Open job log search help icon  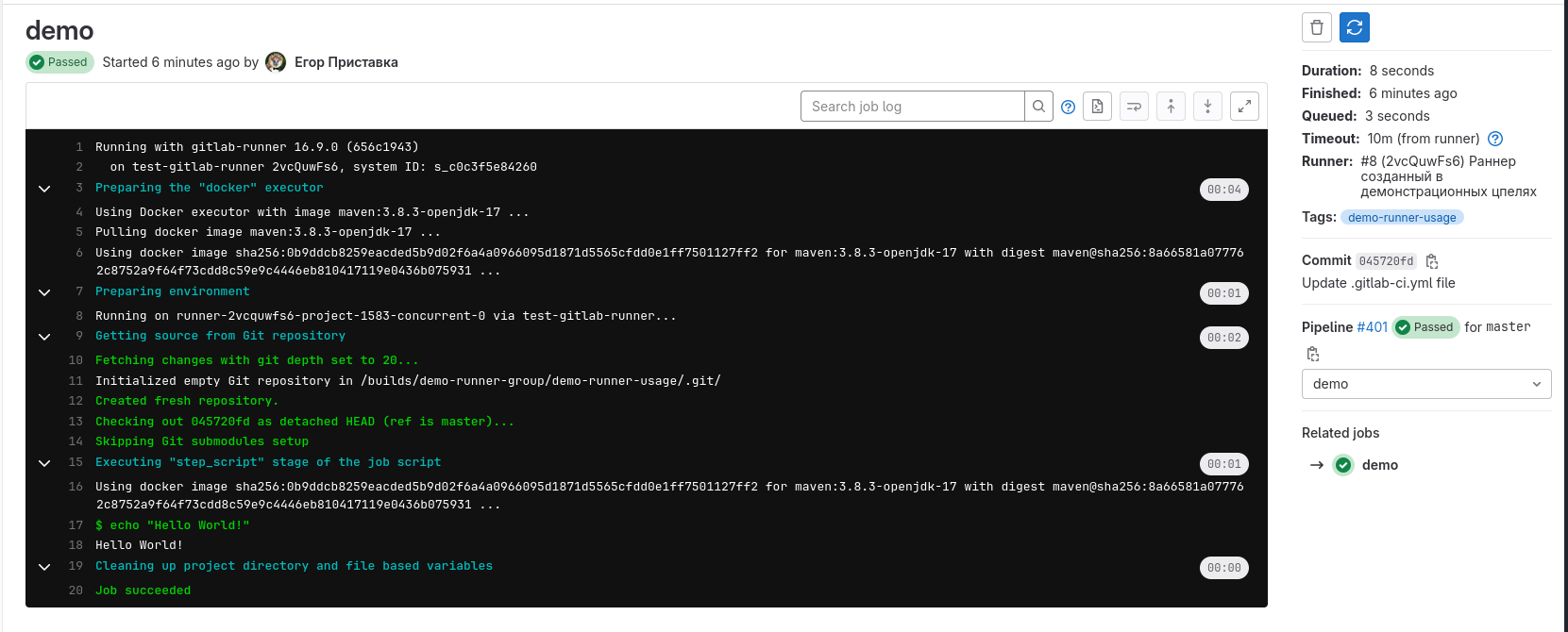tap(1068, 107)
